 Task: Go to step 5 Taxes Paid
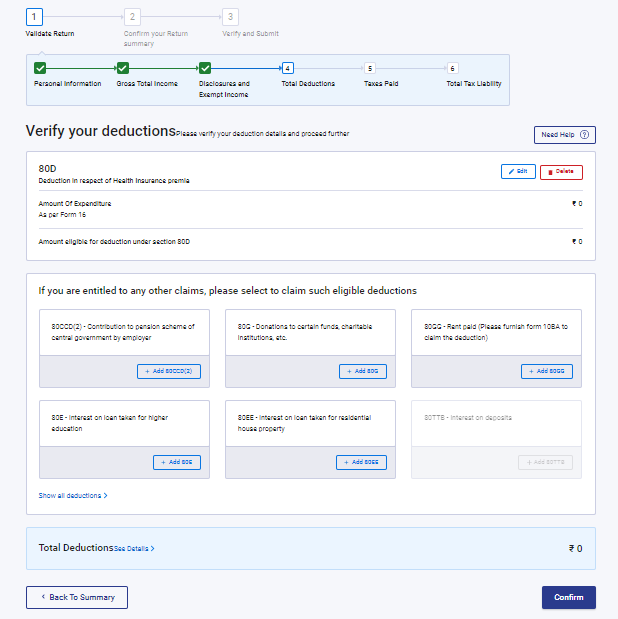pos(370,68)
